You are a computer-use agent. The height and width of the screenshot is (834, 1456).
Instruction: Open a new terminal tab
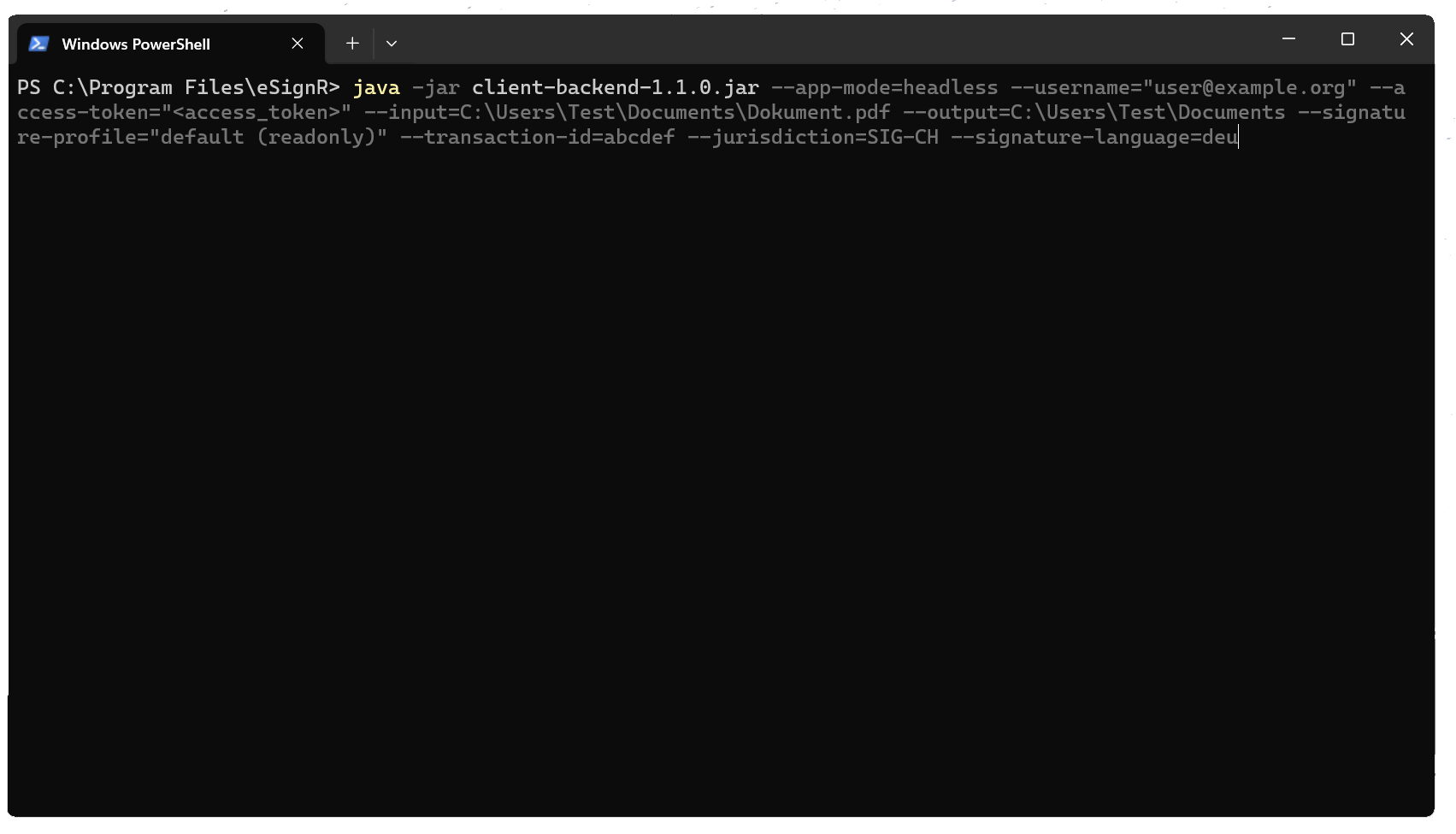tap(352, 44)
